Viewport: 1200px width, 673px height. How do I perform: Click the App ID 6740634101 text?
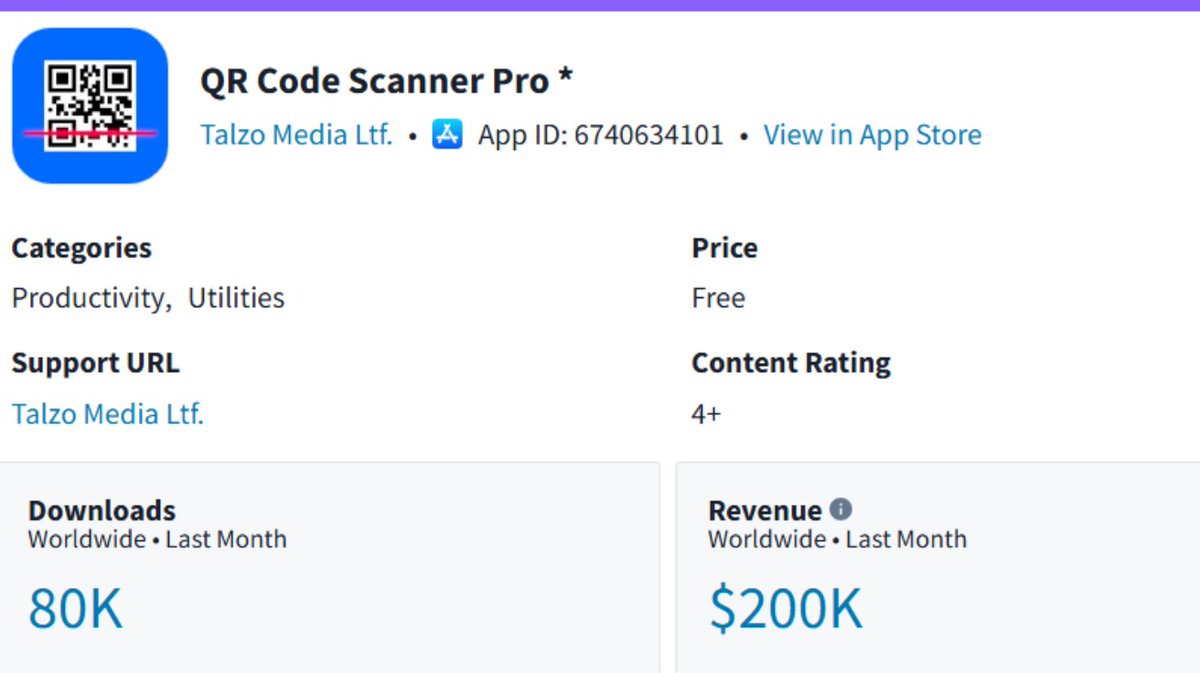[x=600, y=135]
